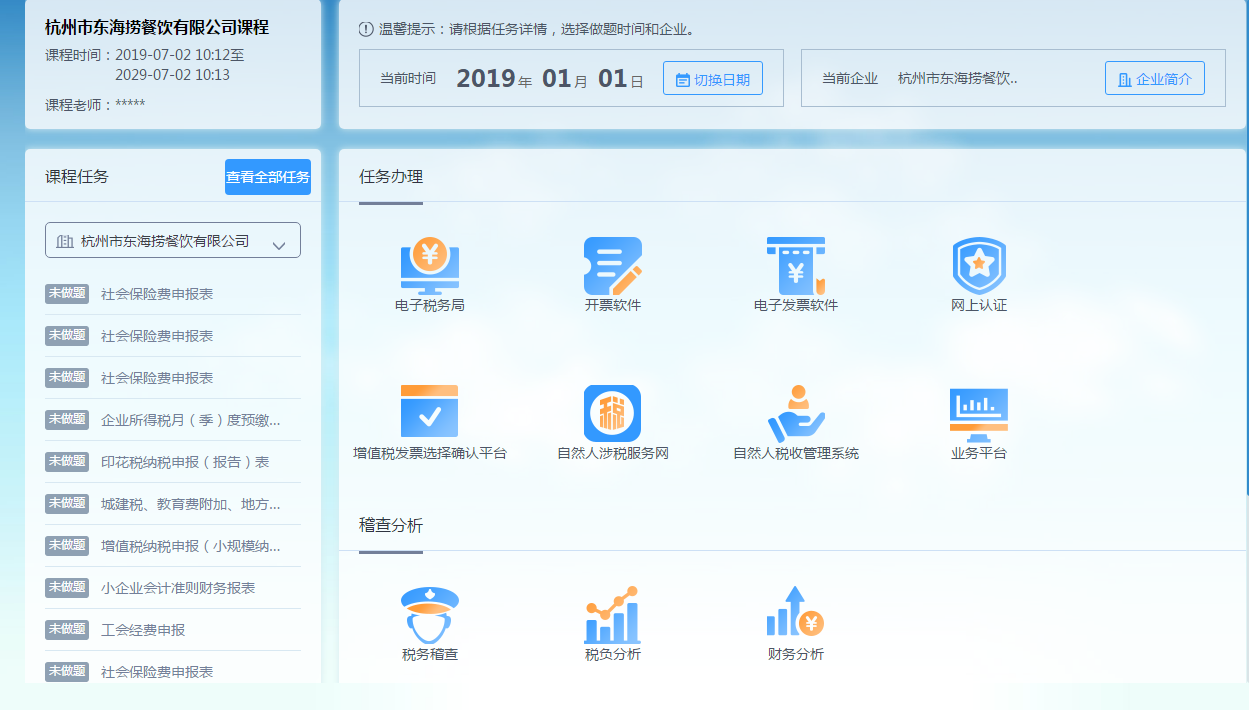
Task: Expand the 杭州市东海捞餐饮有限公司 company dropdown
Action: pos(171,239)
